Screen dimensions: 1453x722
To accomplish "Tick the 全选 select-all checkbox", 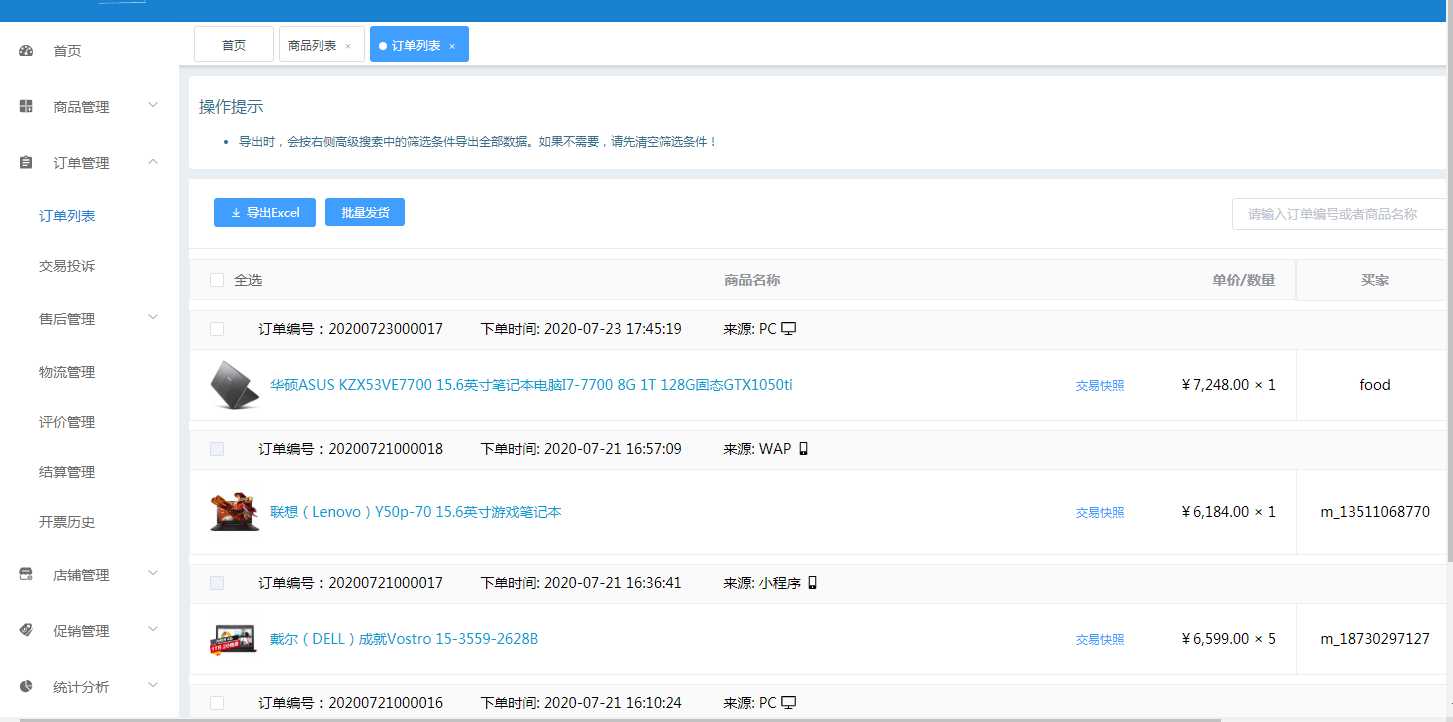I will click(217, 280).
